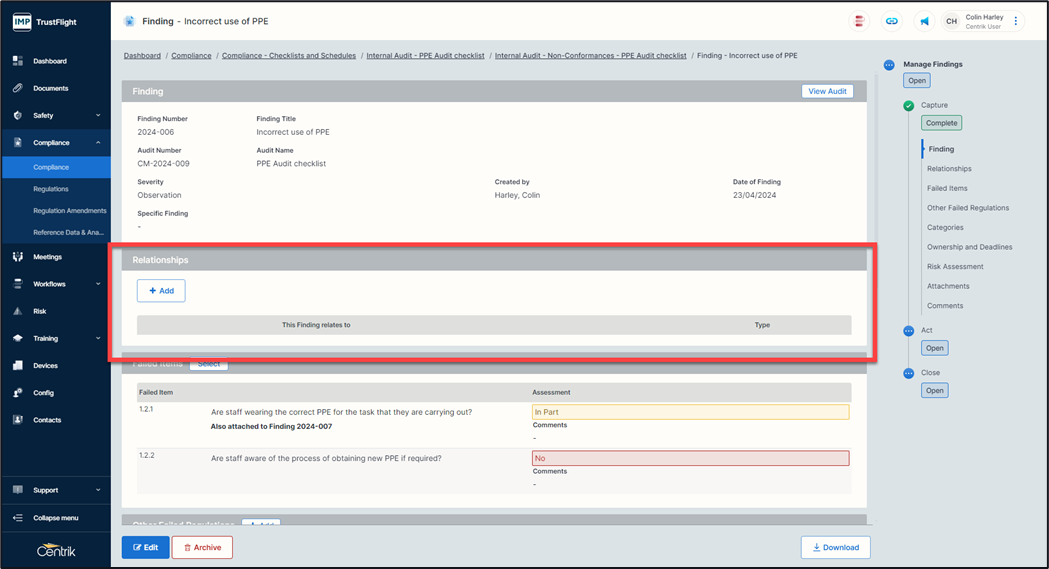The width and height of the screenshot is (1049, 569).
Task: Expand the Training submenu chevron
Action: (98, 338)
